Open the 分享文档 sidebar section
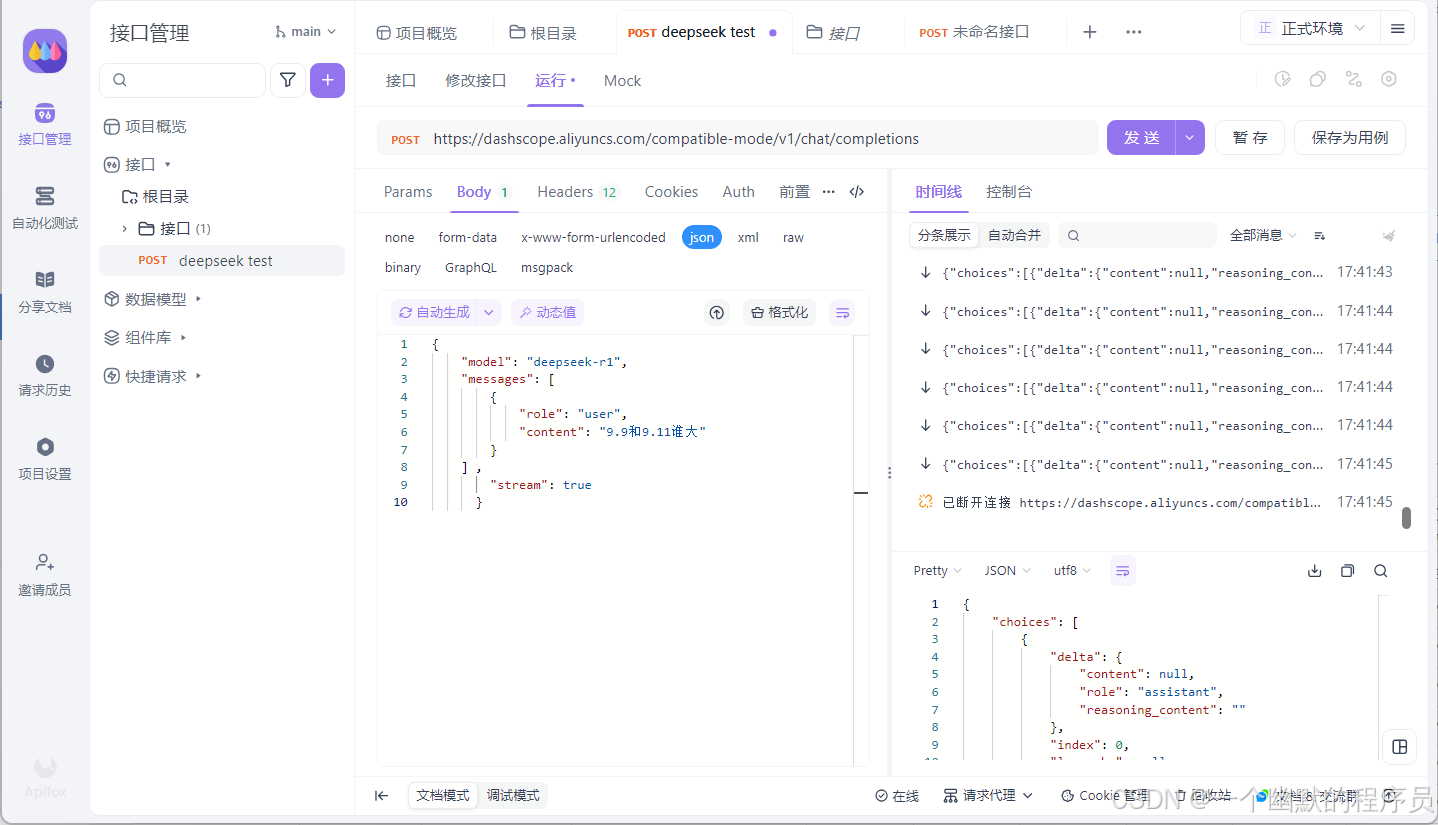This screenshot has height=825, width=1438. click(45, 292)
